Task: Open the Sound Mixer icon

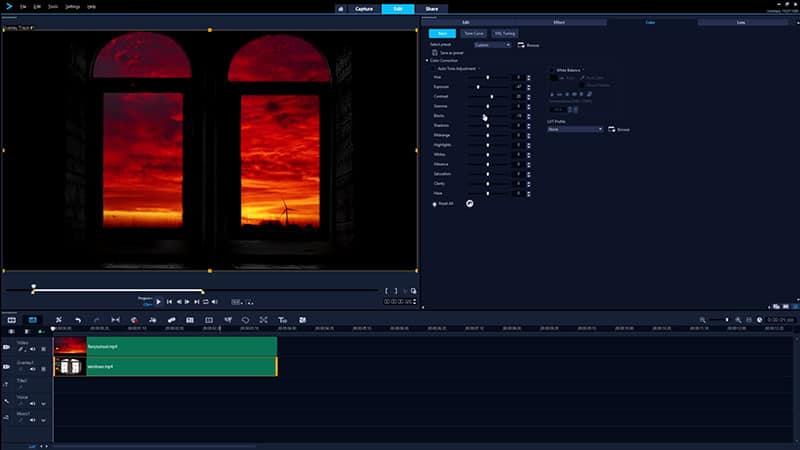Action: click(x=153, y=320)
